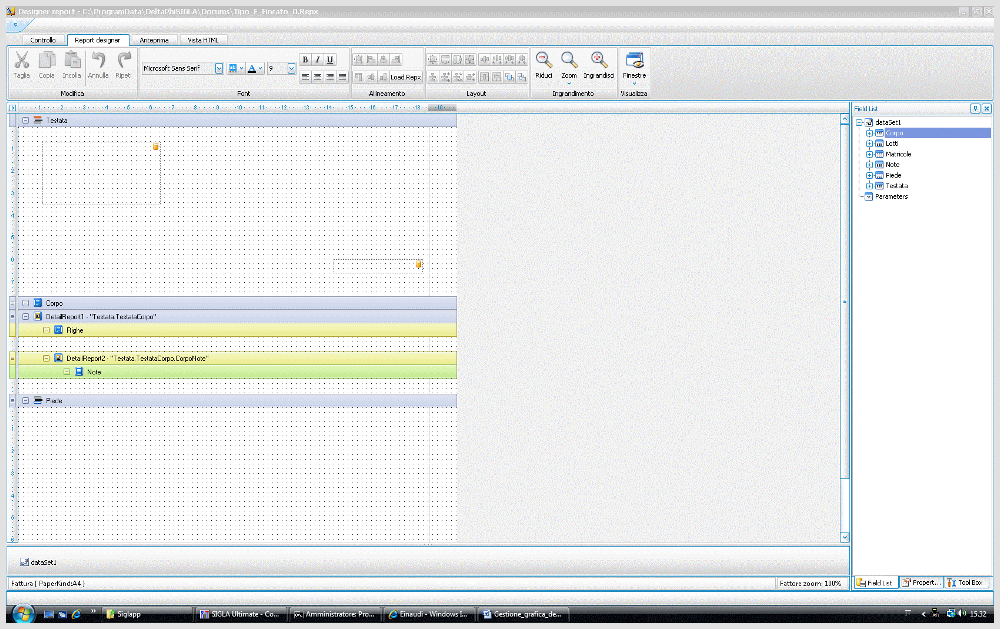
Task: Expand the Lotti node in Field List
Action: (x=869, y=144)
